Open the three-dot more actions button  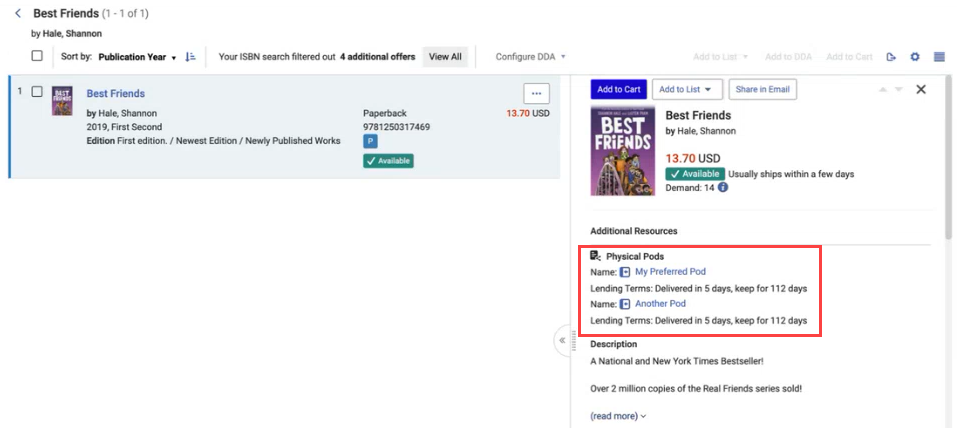(x=536, y=94)
